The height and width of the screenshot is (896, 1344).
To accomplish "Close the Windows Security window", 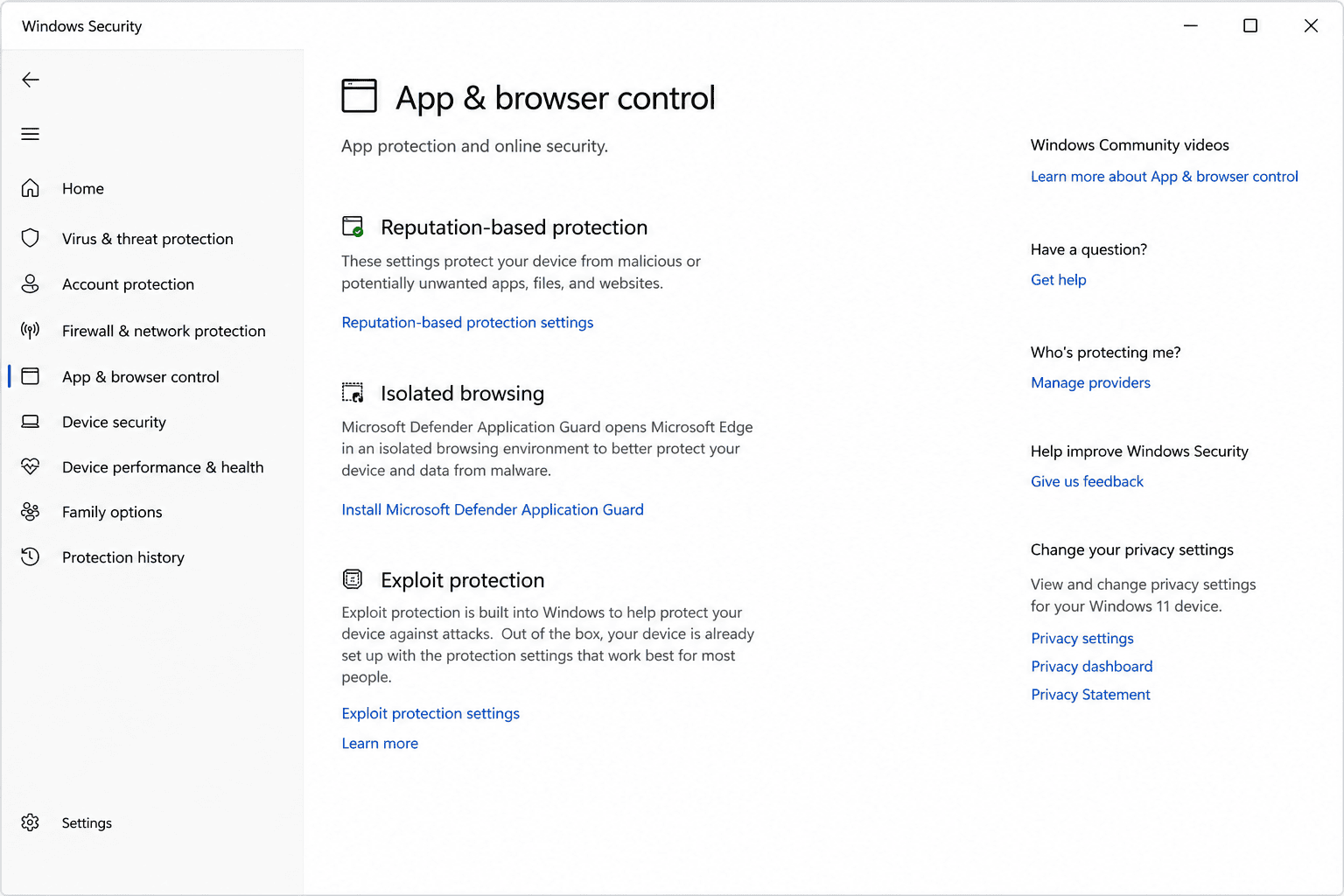I will [1311, 25].
